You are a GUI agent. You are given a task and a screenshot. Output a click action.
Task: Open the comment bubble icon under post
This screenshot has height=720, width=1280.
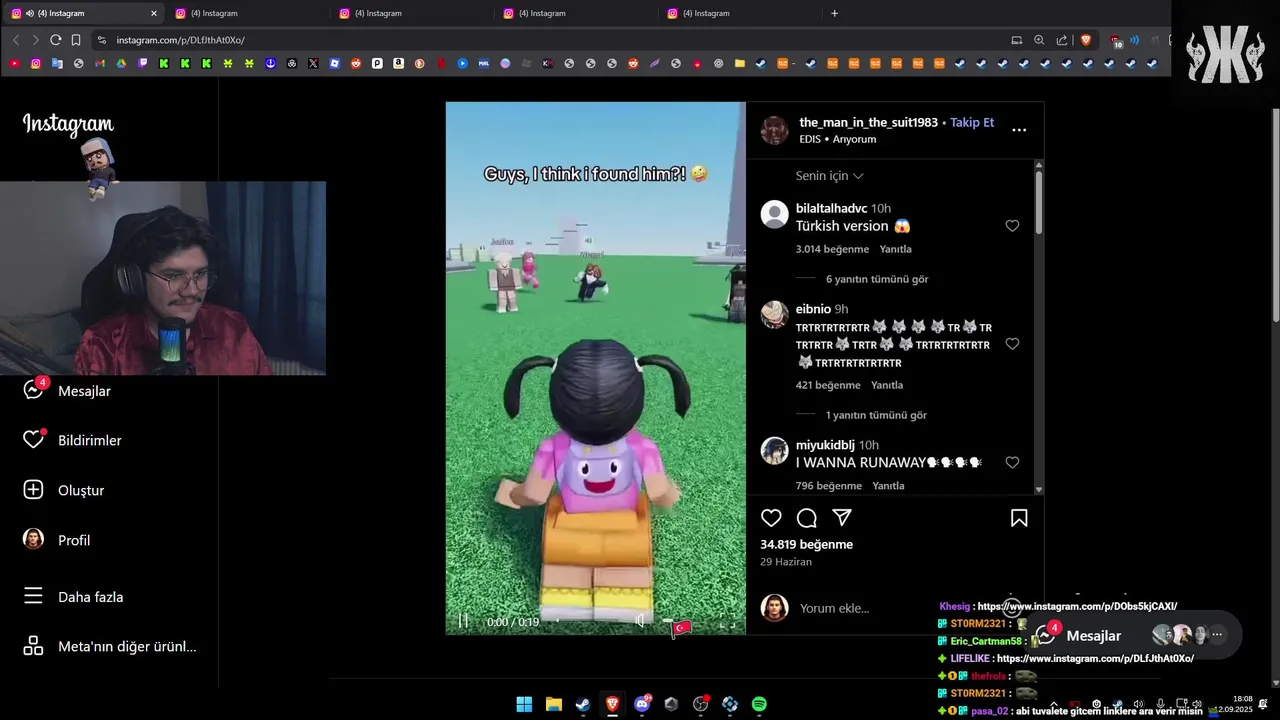[807, 518]
